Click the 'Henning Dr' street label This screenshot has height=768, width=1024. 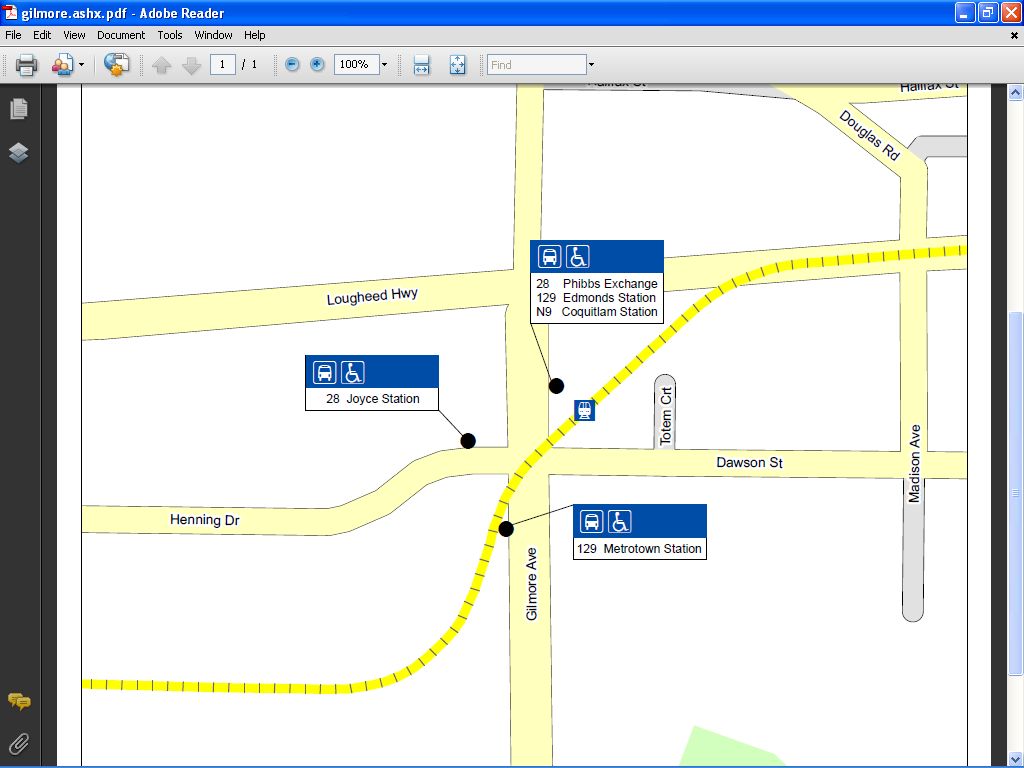tap(204, 520)
